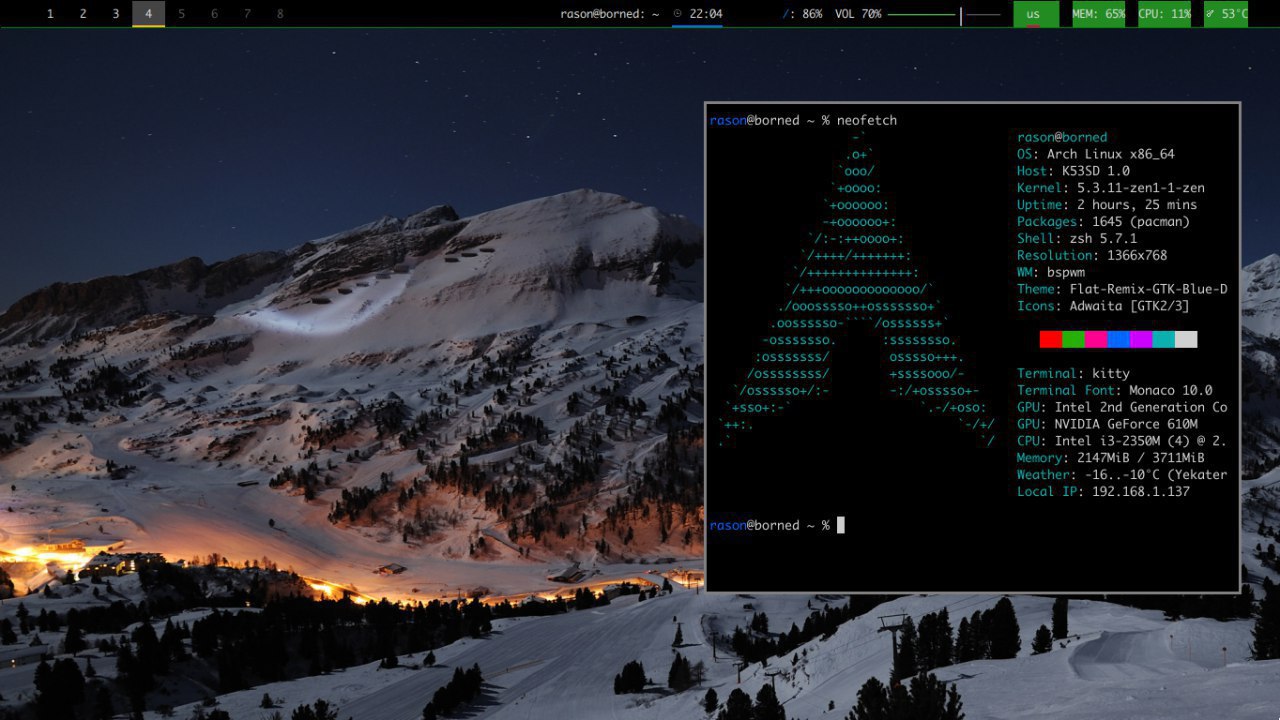
Task: Go to workspace 8 in the bar
Action: pyautogui.click(x=280, y=14)
